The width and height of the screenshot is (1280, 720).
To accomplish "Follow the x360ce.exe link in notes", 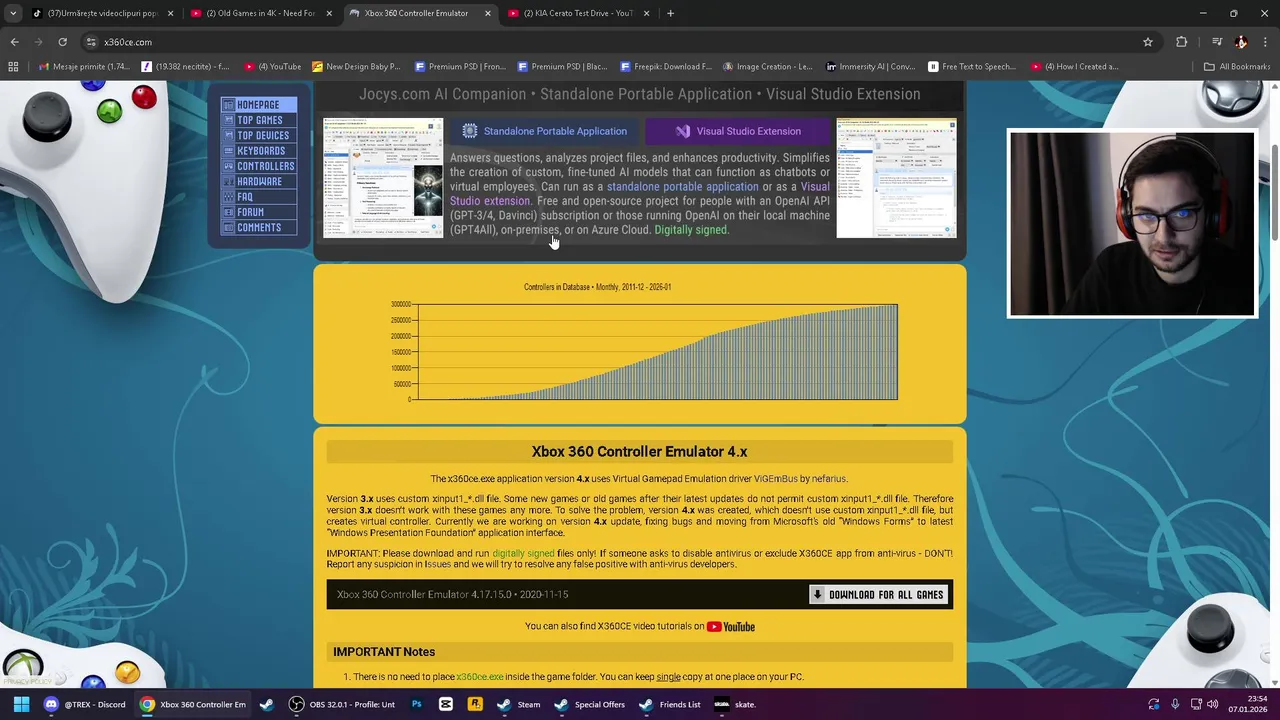I will [x=480, y=677].
